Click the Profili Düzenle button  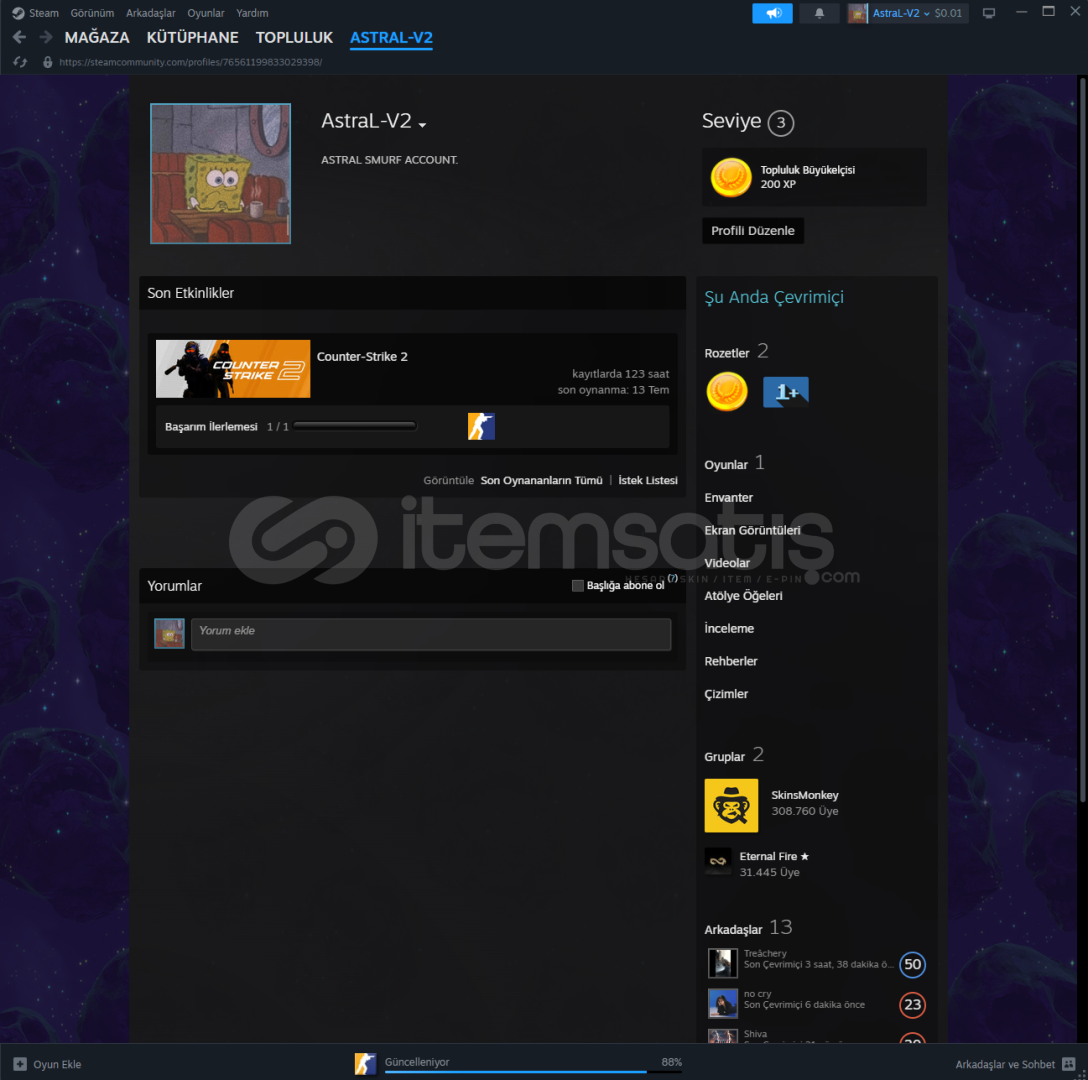[x=753, y=230]
